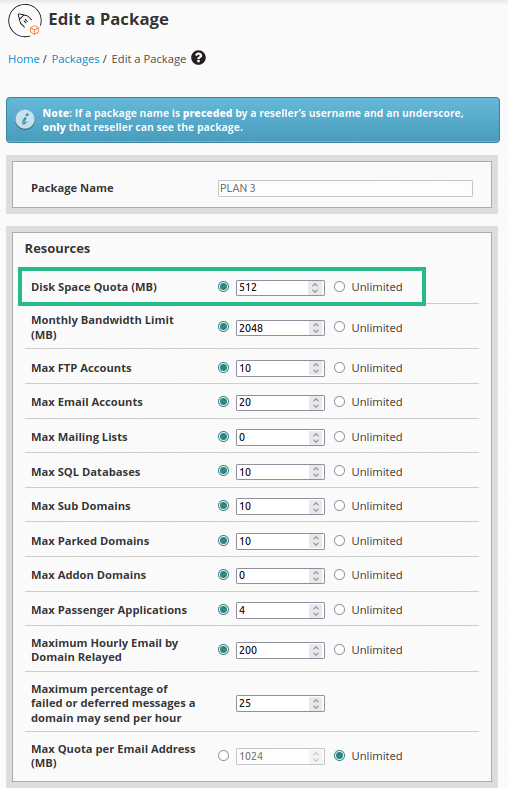Image resolution: width=508 pixels, height=788 pixels.
Task: Click the Maximum Hourly Email value field
Action: 280,650
